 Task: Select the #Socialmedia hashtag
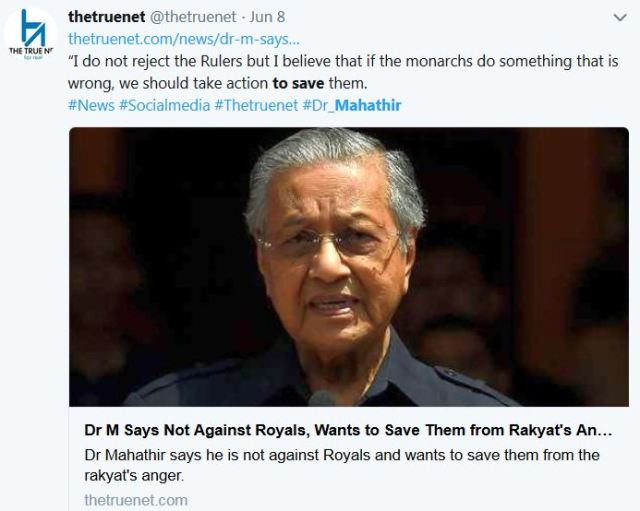tap(164, 105)
